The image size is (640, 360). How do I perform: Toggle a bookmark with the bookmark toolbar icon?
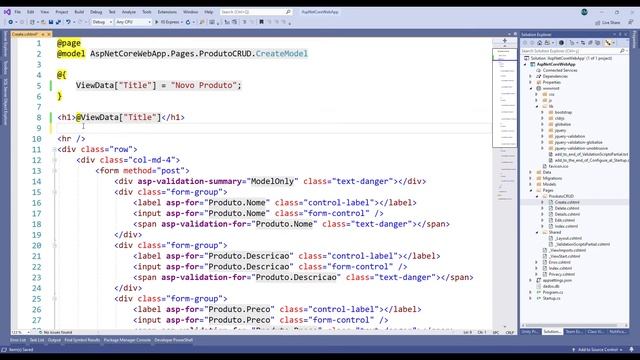261,22
